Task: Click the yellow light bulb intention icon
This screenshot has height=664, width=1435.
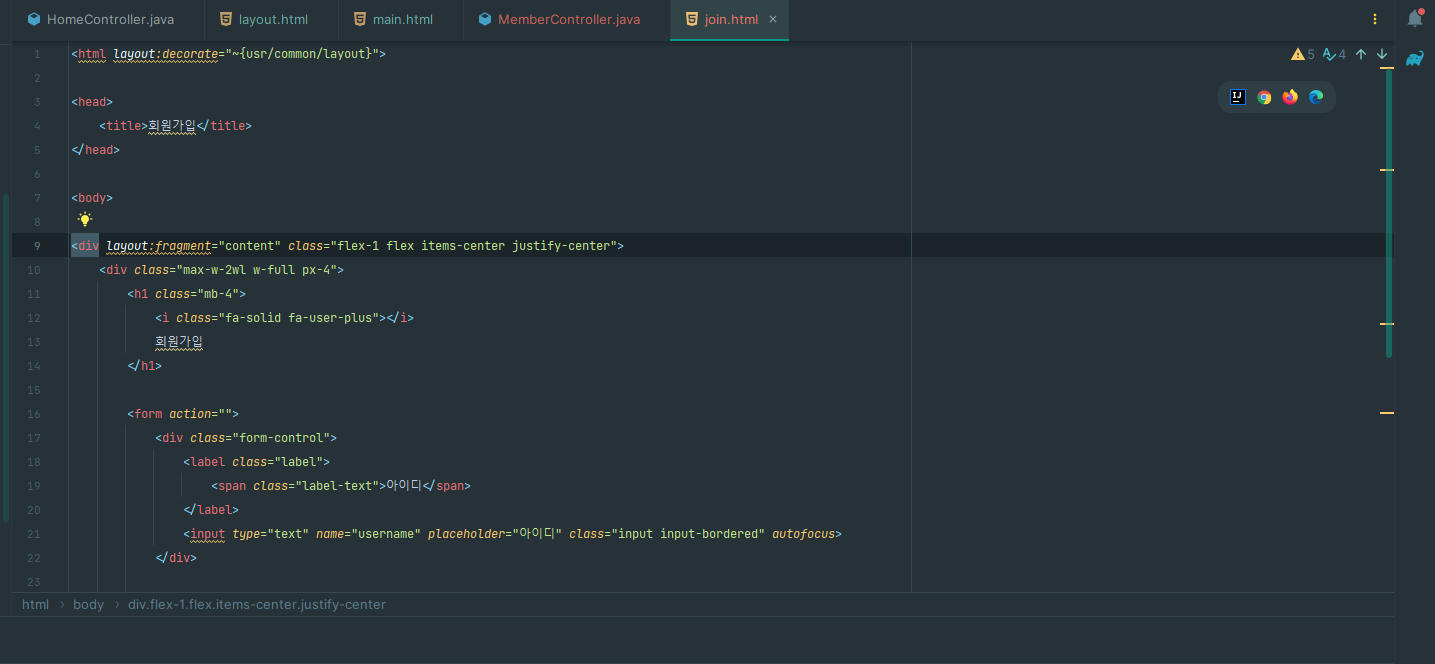Action: [x=85, y=220]
